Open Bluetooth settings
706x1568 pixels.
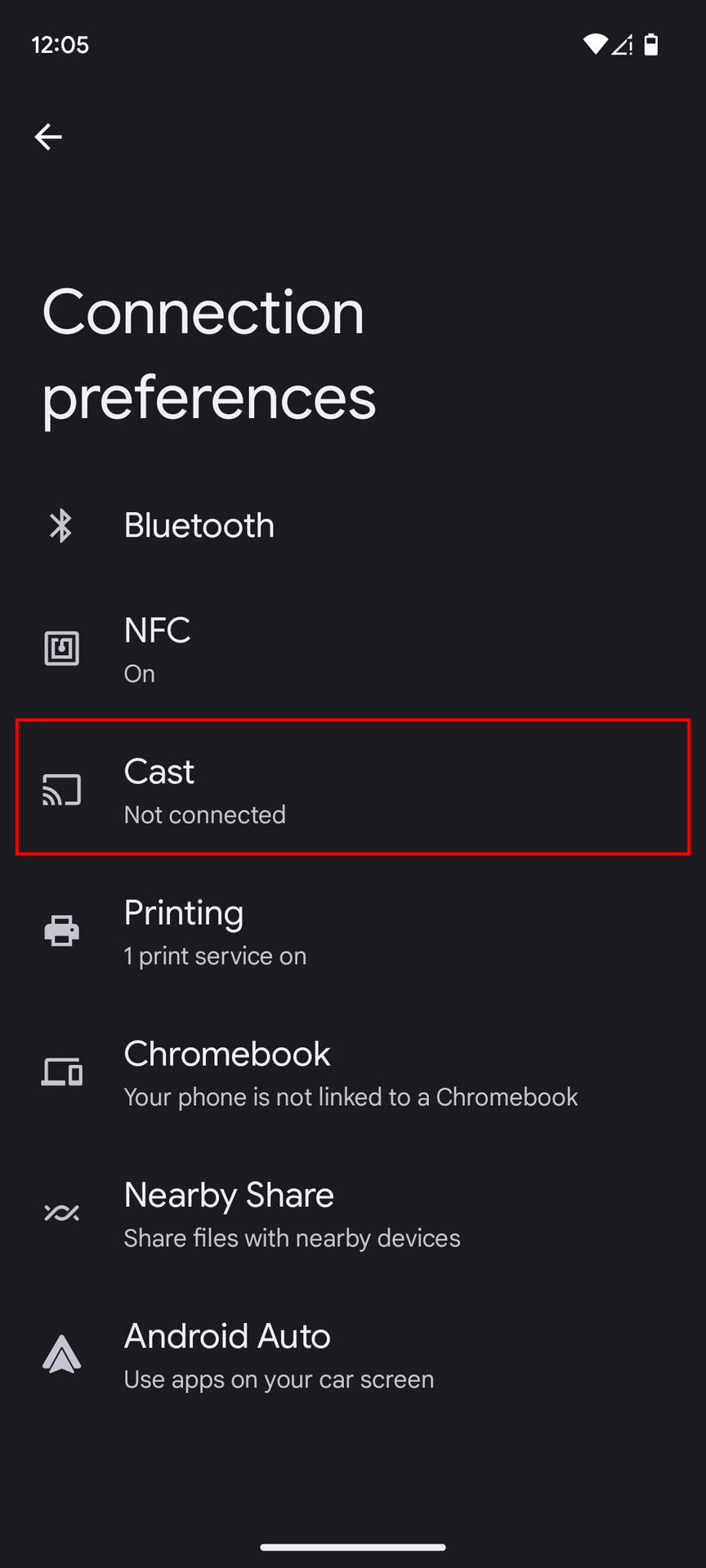coord(199,525)
